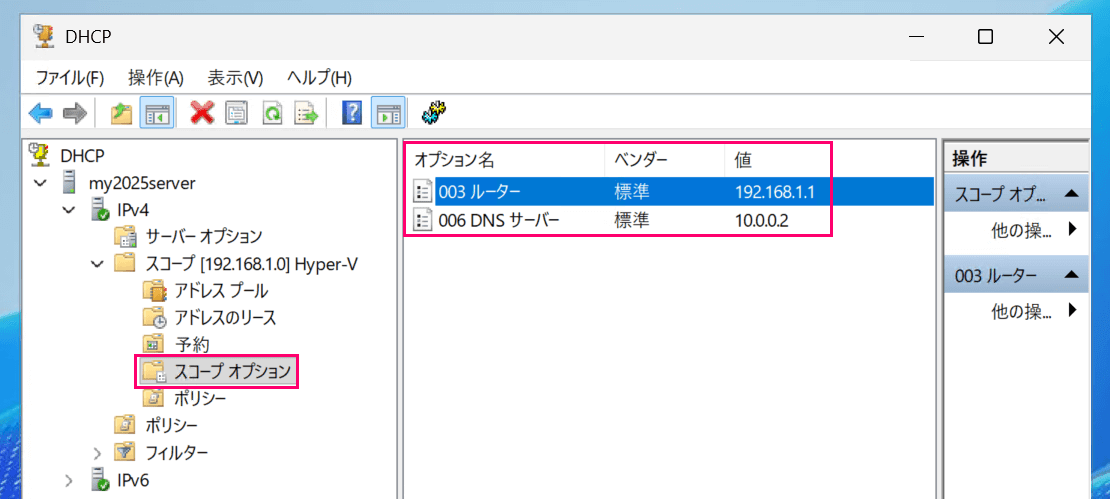Toggle the Action pane show/hide icon

(x=388, y=112)
